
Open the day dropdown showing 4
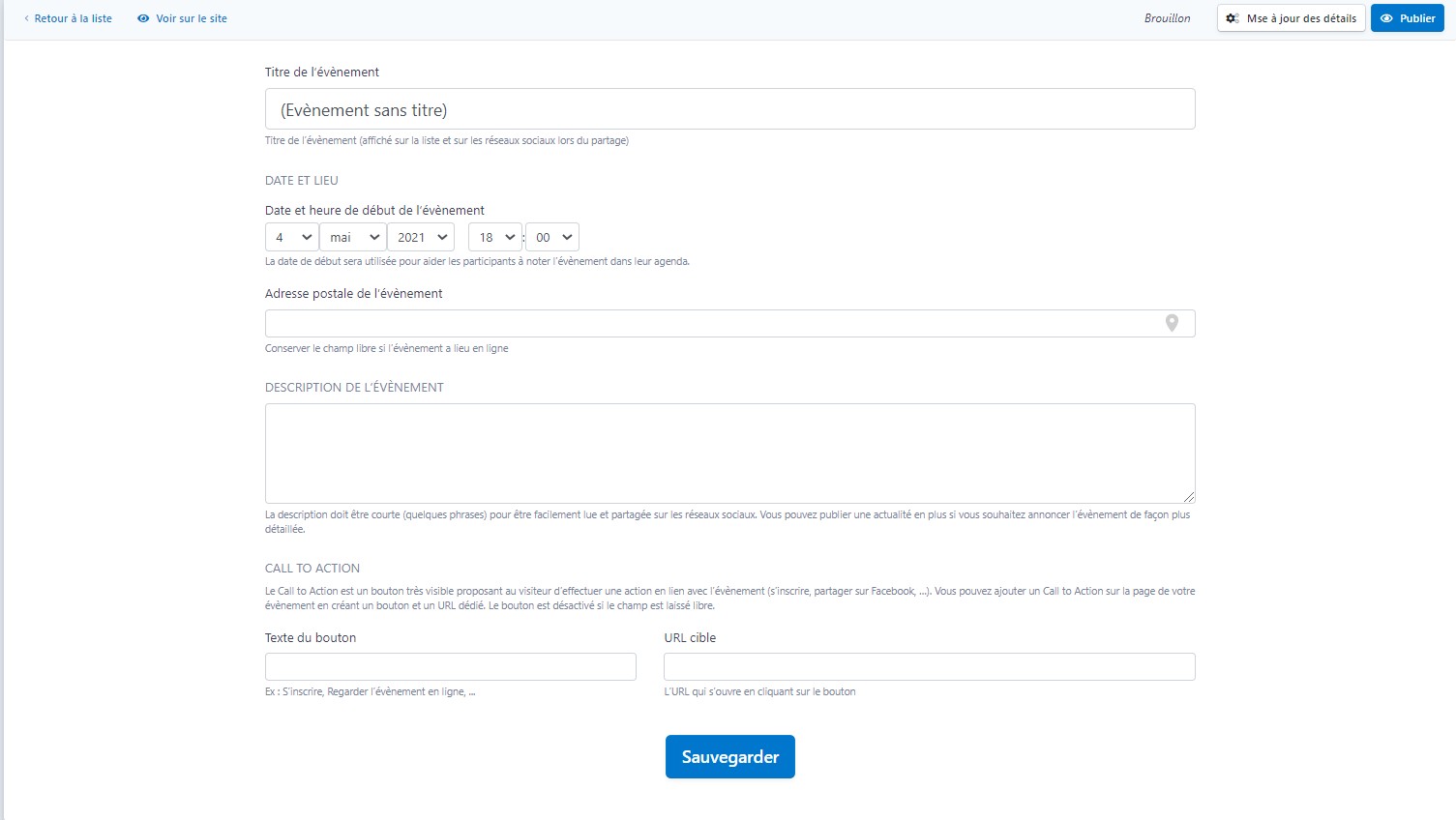click(291, 237)
